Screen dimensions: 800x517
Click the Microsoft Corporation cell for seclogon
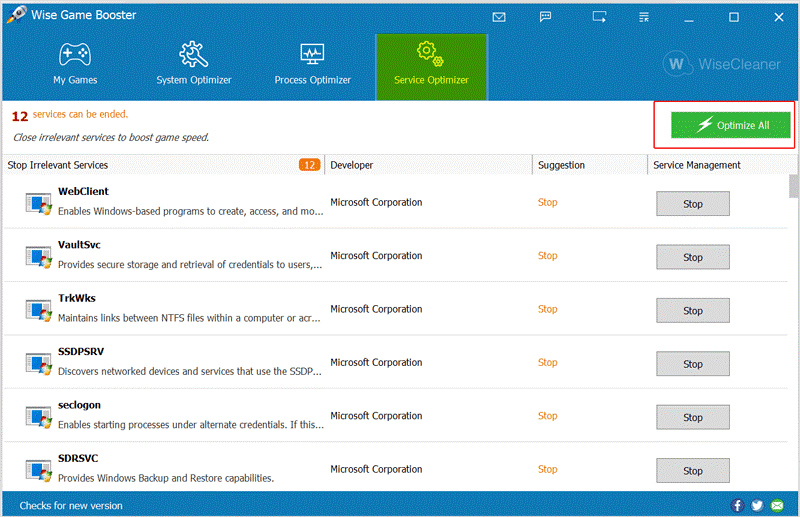click(376, 416)
